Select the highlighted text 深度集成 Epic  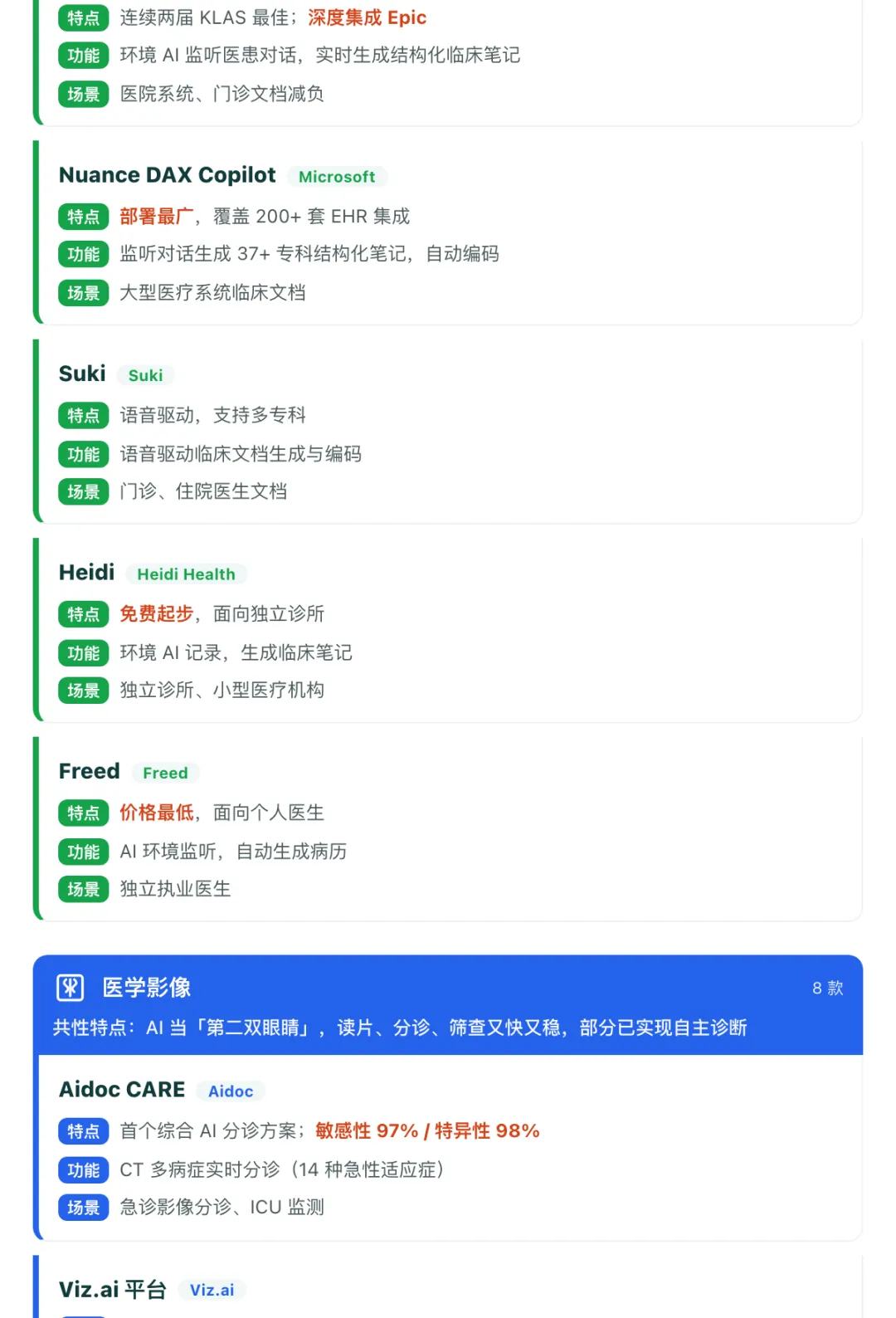[368, 17]
